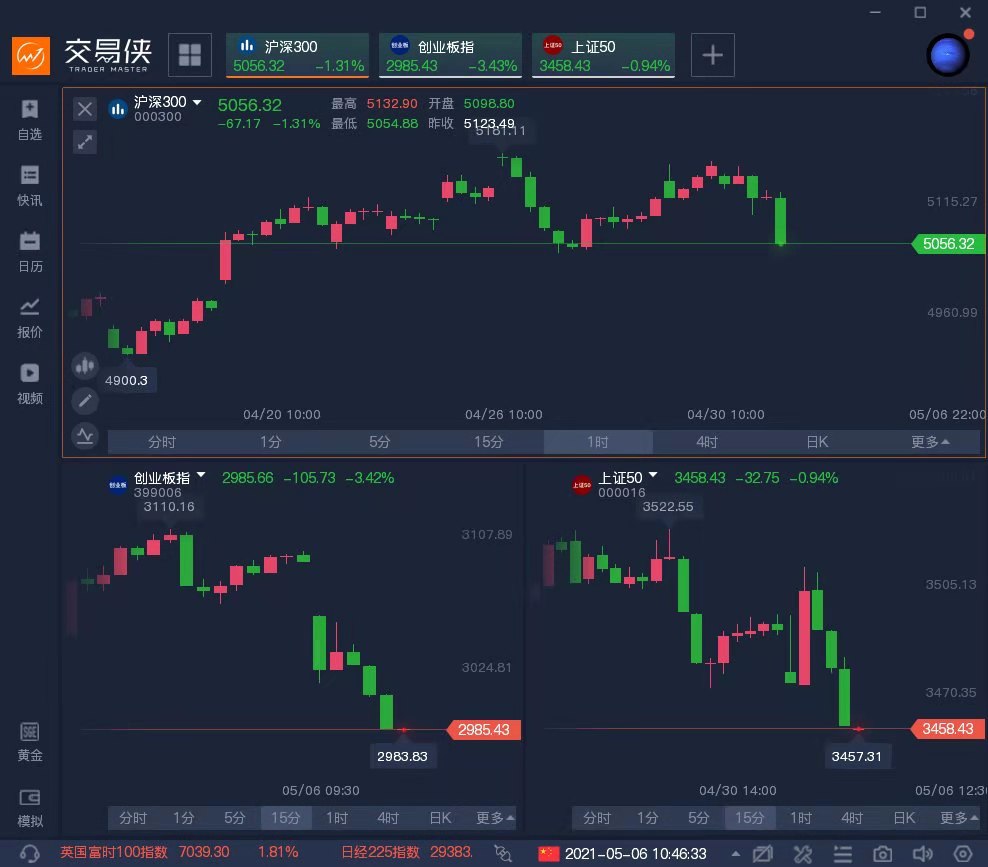
Task: Click the blue planet avatar icon
Action: (948, 55)
